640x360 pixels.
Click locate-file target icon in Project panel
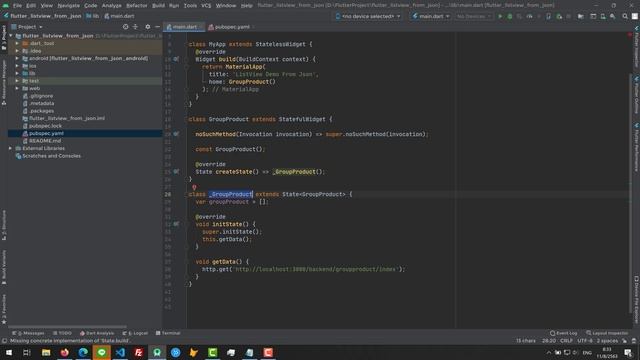(126, 27)
